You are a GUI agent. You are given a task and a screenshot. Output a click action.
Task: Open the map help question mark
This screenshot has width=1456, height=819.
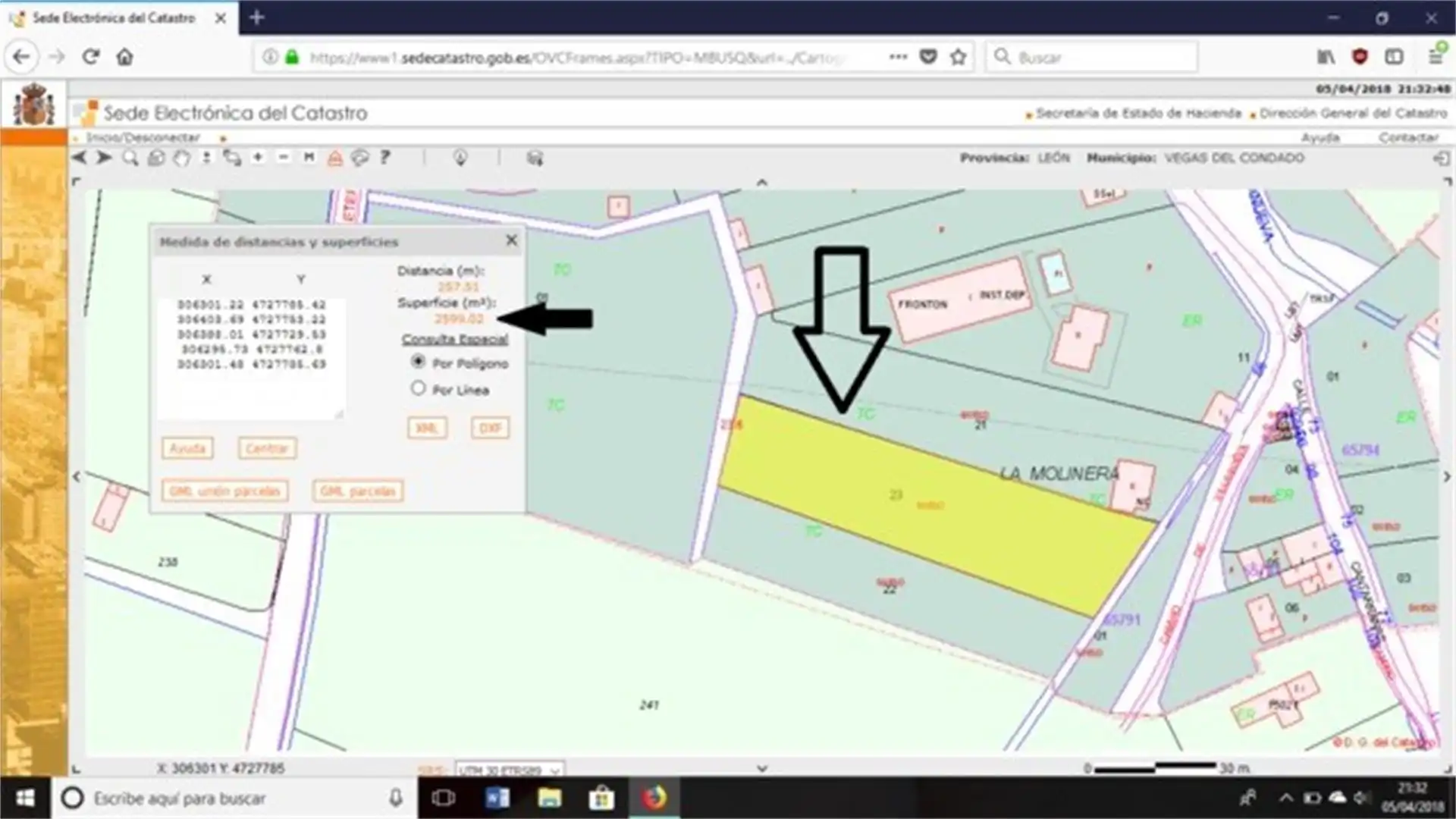385,157
